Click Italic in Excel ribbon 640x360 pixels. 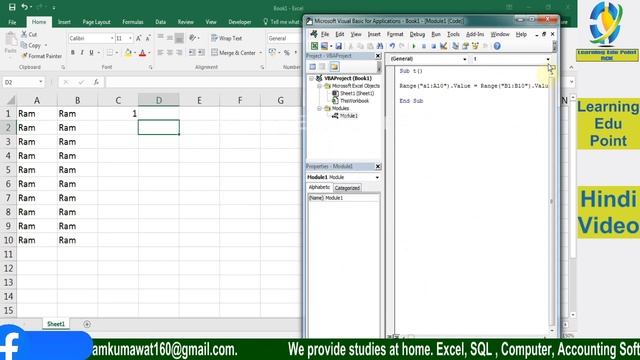tap(82, 53)
